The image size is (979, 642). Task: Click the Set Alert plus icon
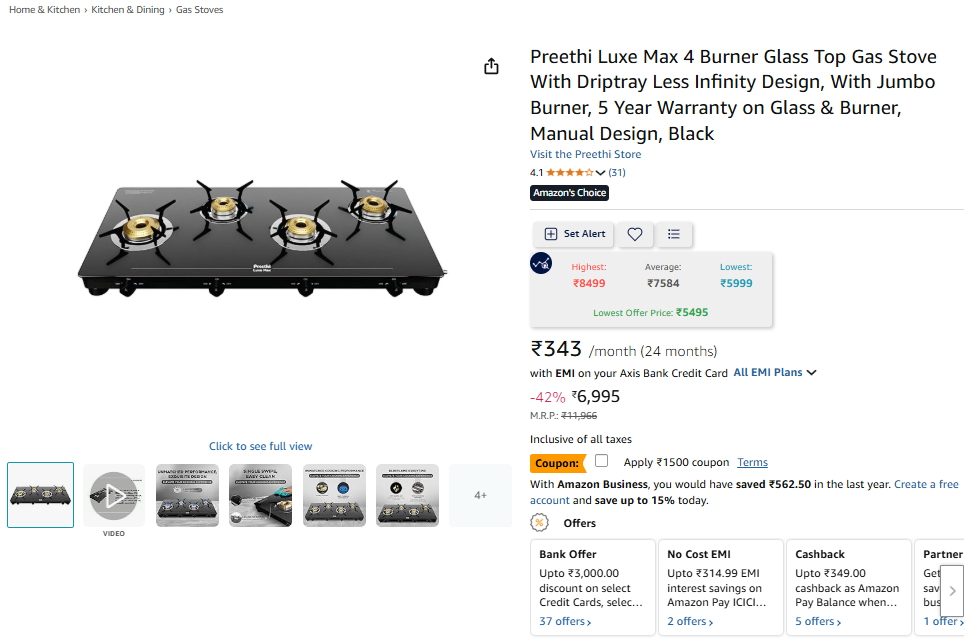[x=551, y=234]
